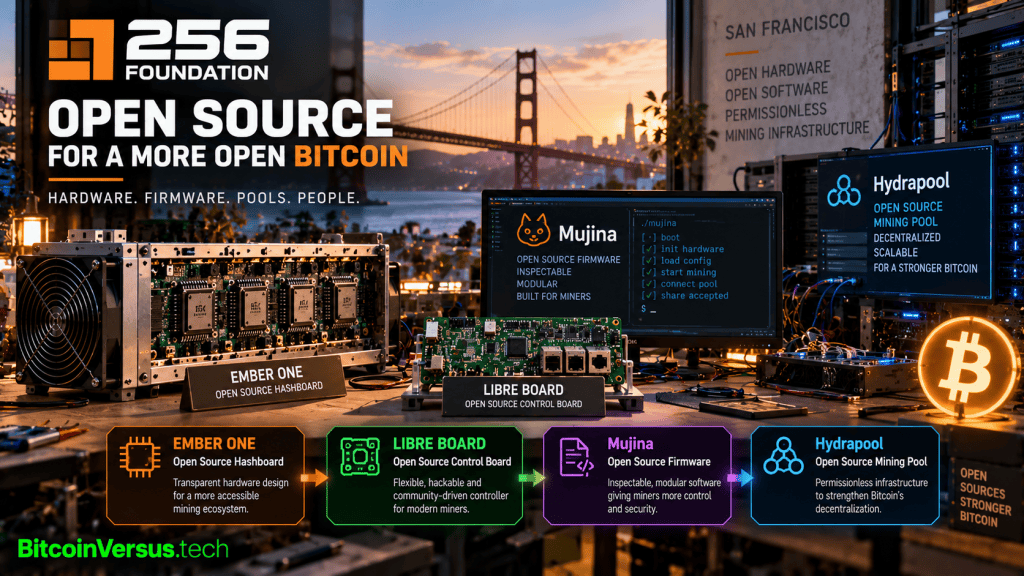1024x576 pixels.
Task: Click 'MINING INFRASTRUCTURE' on wall sign
Action: pos(797,132)
